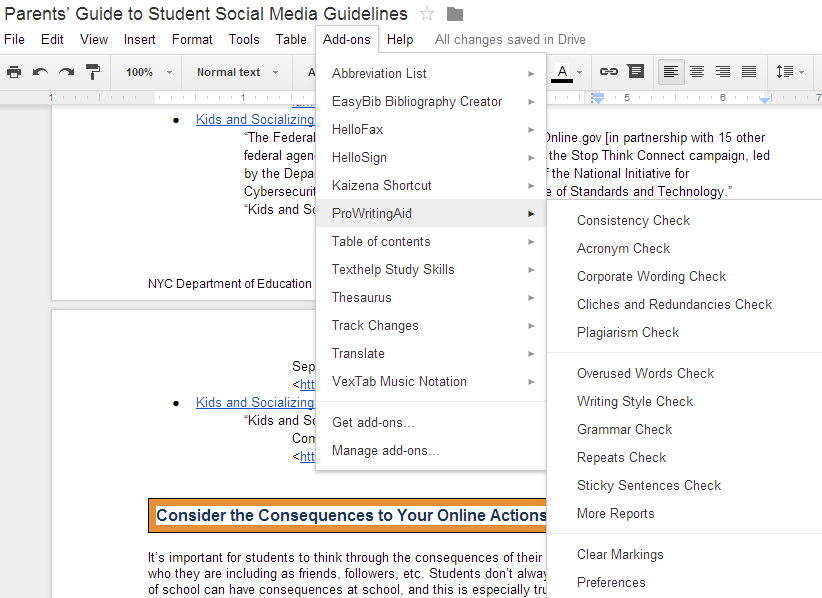Image resolution: width=822 pixels, height=598 pixels.
Task: Expand the EasyBib Bibliography Creator submenu arrow
Action: pyautogui.click(x=531, y=102)
